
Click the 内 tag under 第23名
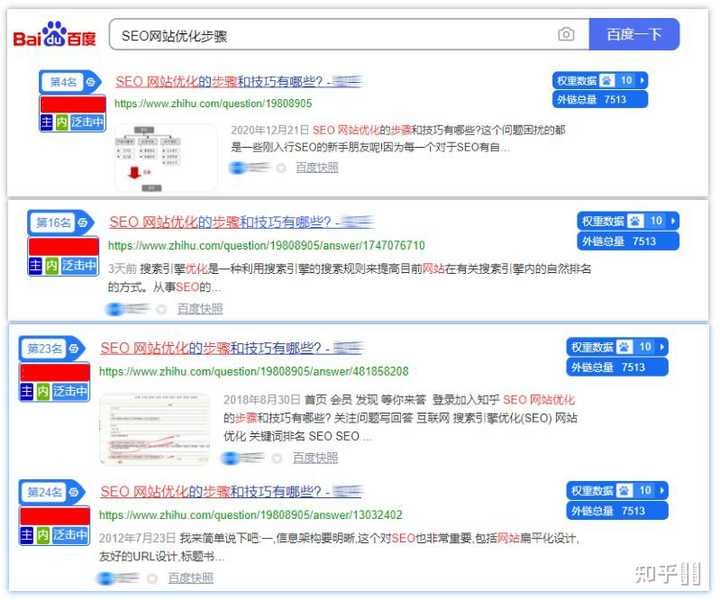[x=42, y=391]
